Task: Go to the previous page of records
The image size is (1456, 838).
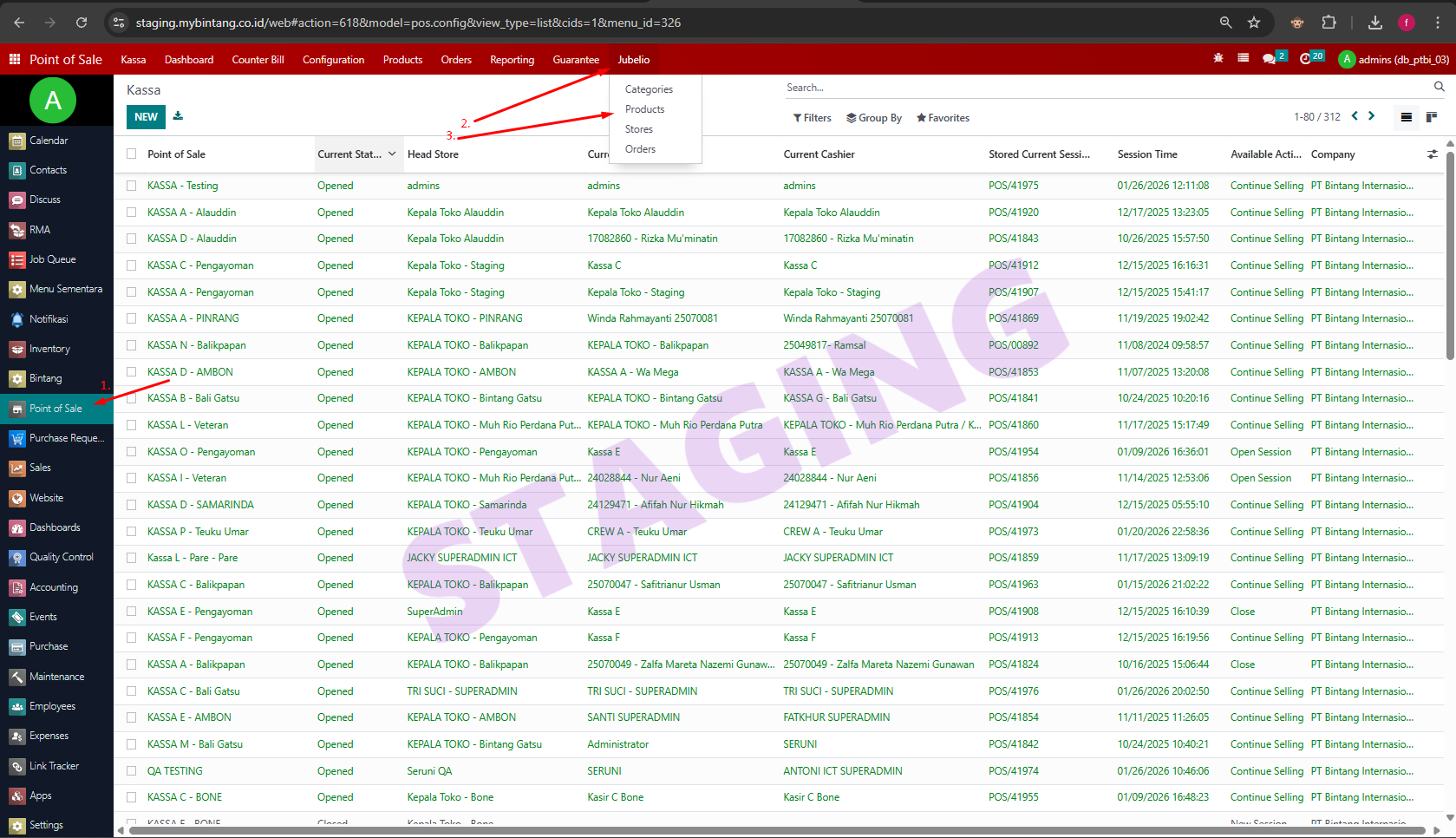Action: 1355,116
